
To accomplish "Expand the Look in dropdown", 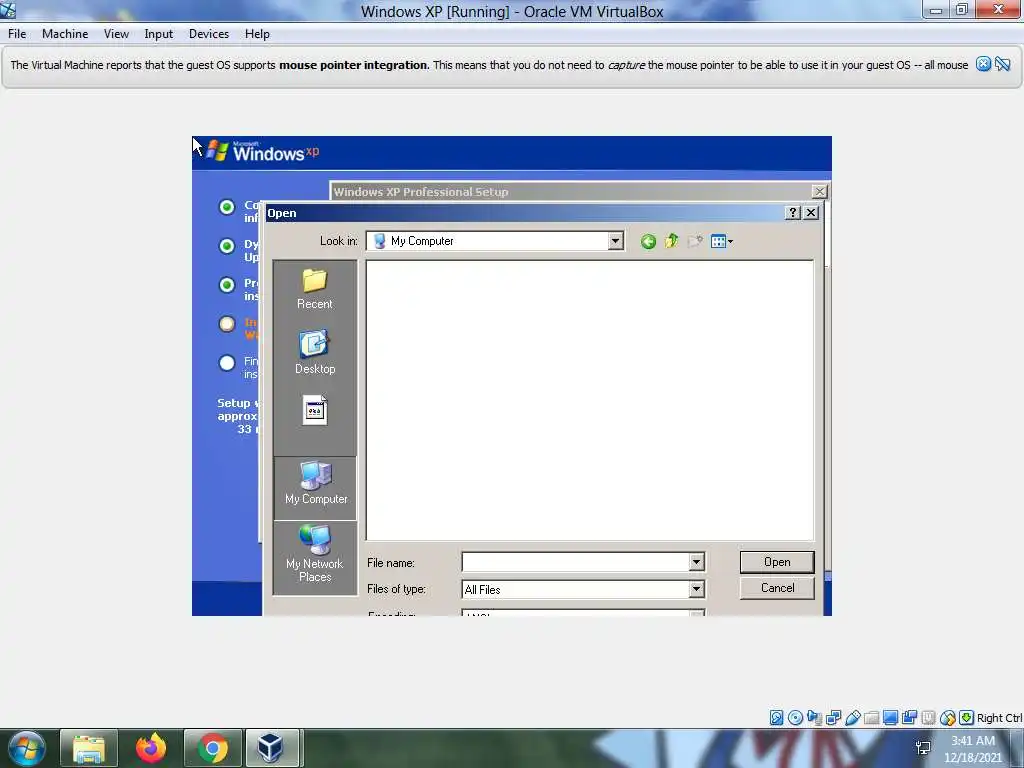I will pyautogui.click(x=615, y=242).
